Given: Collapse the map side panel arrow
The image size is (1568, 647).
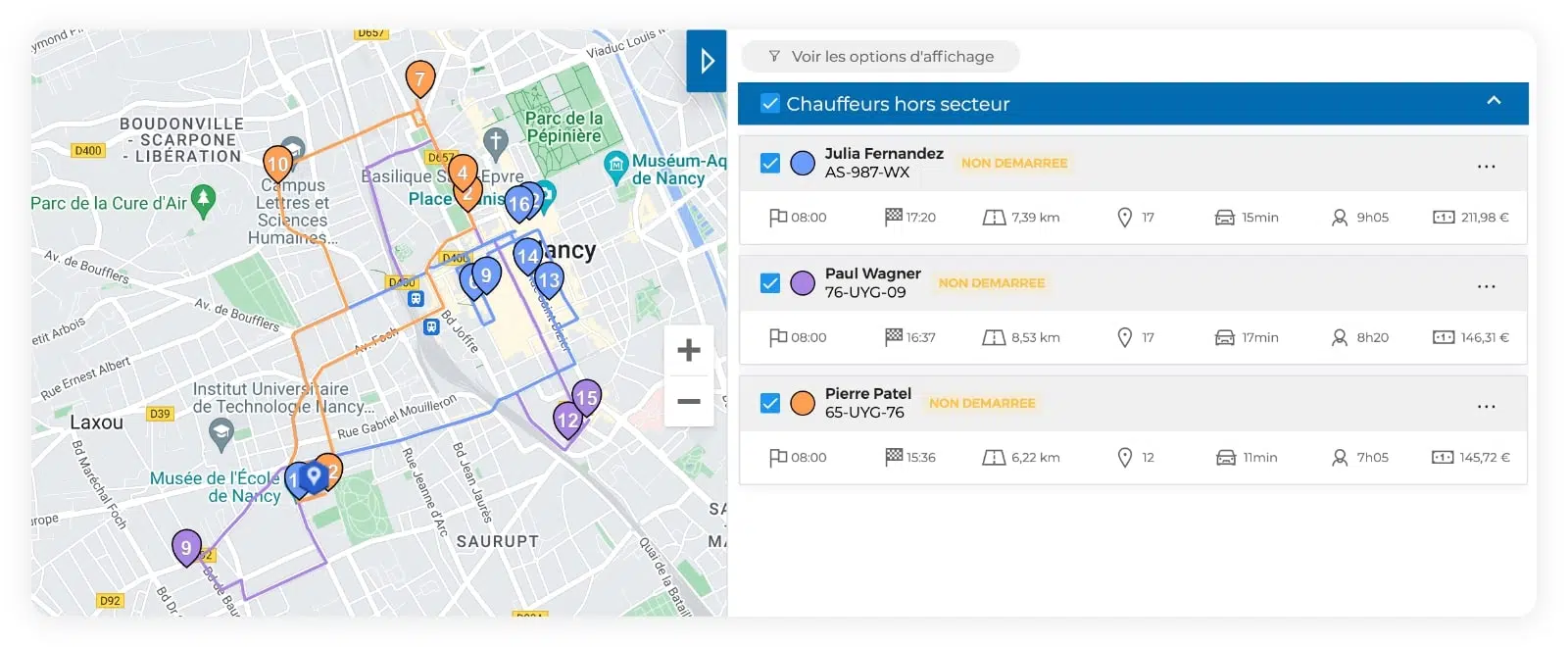Looking at the screenshot, I should pos(707,61).
